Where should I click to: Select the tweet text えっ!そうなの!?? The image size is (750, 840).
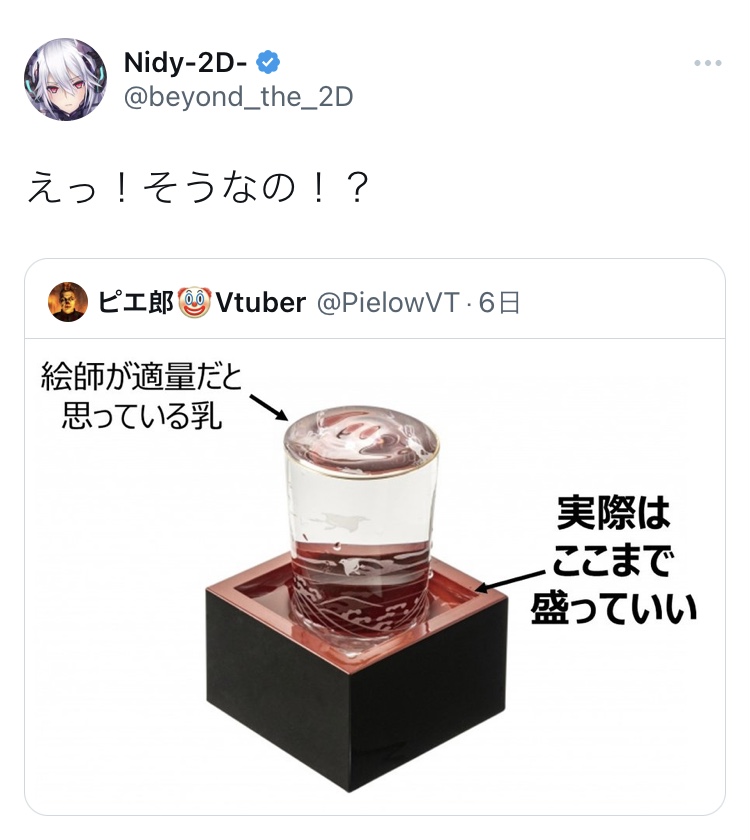coord(198,188)
